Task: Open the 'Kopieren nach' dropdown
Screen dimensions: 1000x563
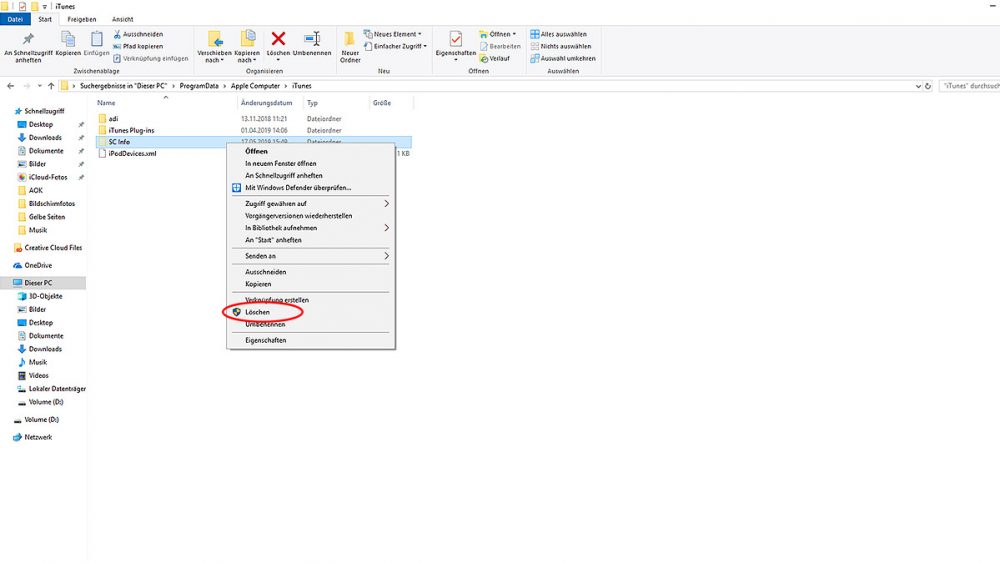Action: point(247,47)
